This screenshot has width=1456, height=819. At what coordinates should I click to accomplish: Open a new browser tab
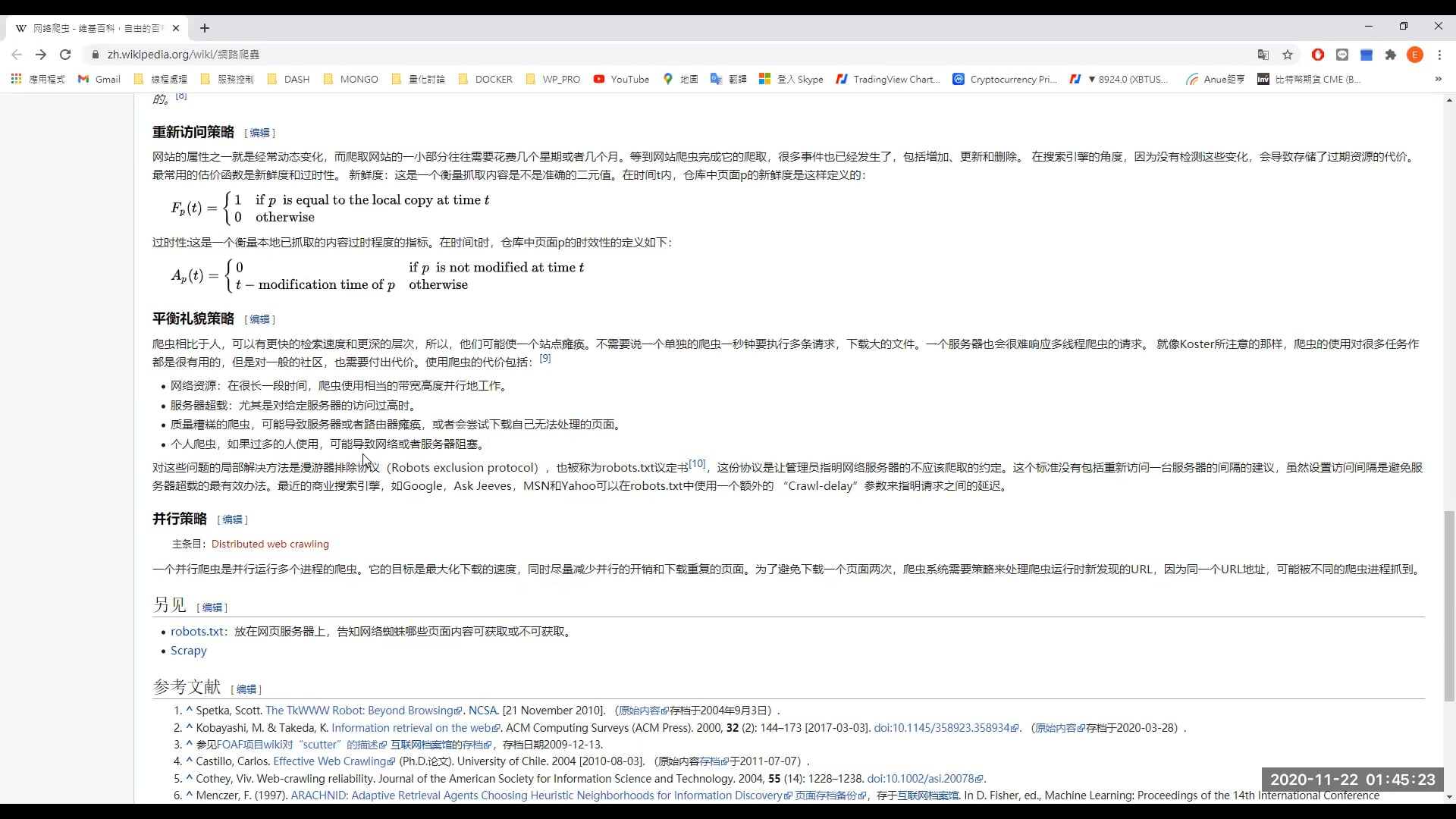tap(205, 28)
